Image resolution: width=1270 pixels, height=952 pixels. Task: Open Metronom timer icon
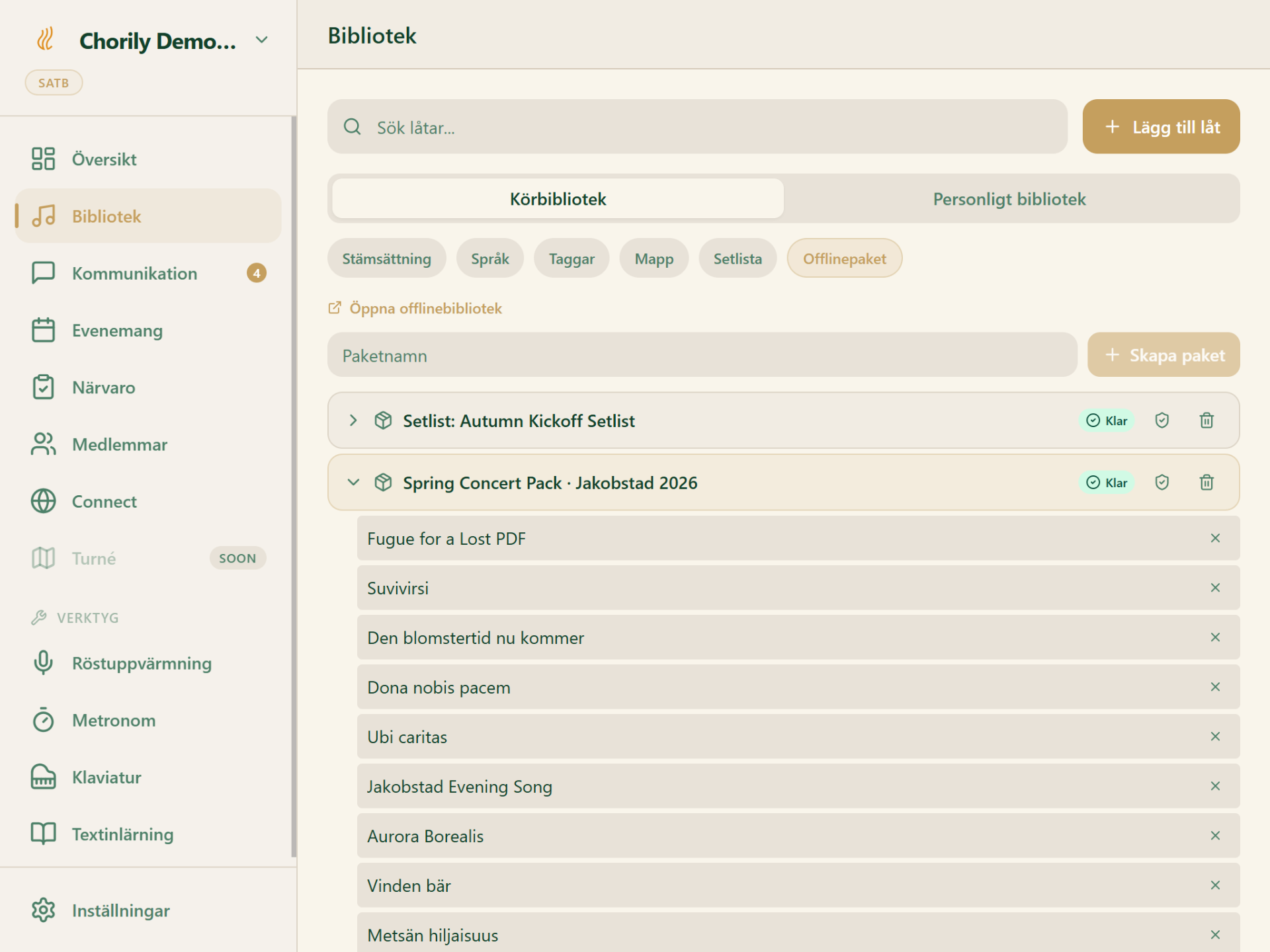(43, 719)
